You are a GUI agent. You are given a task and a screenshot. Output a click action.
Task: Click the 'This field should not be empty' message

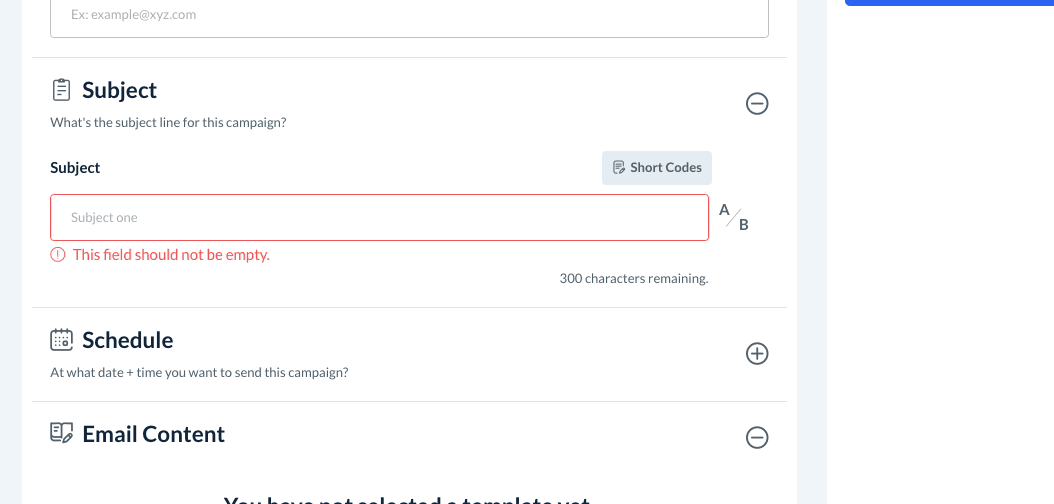(x=171, y=255)
